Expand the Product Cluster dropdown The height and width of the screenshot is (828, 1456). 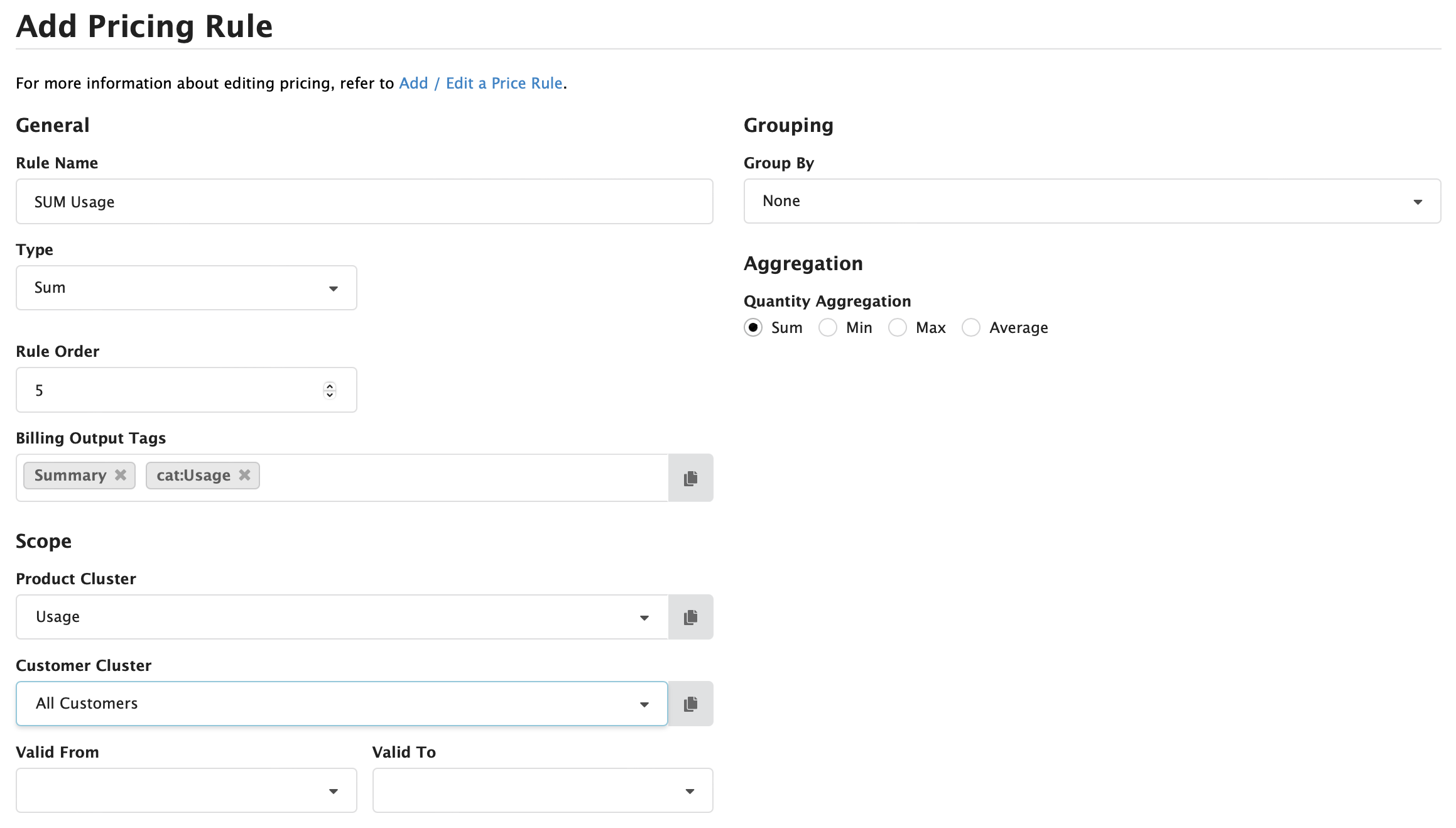click(644, 617)
